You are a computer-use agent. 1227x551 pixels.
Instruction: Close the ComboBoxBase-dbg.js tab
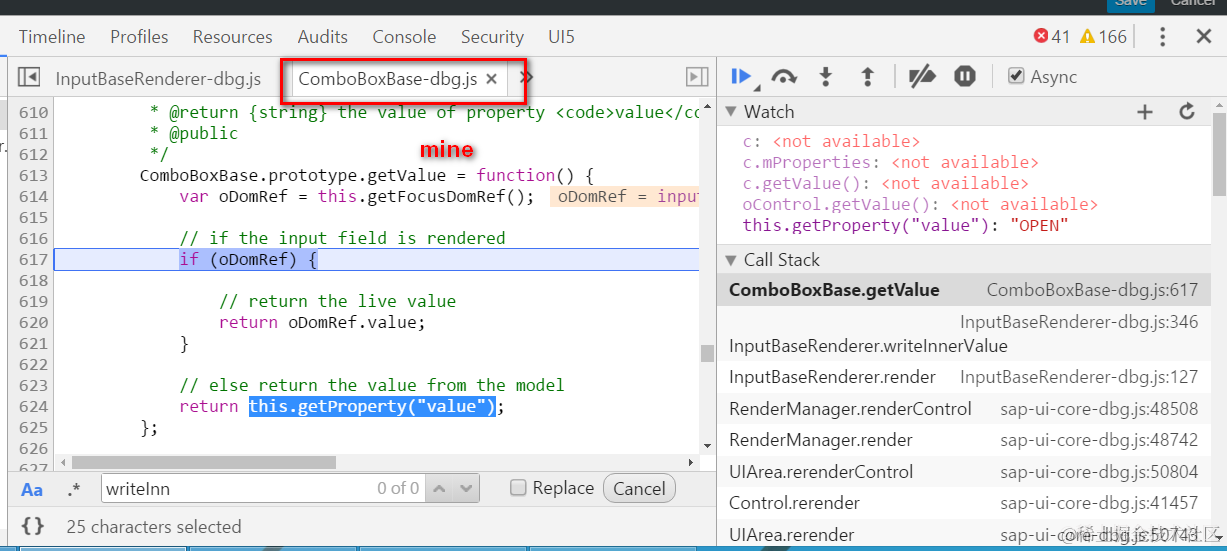point(491,78)
